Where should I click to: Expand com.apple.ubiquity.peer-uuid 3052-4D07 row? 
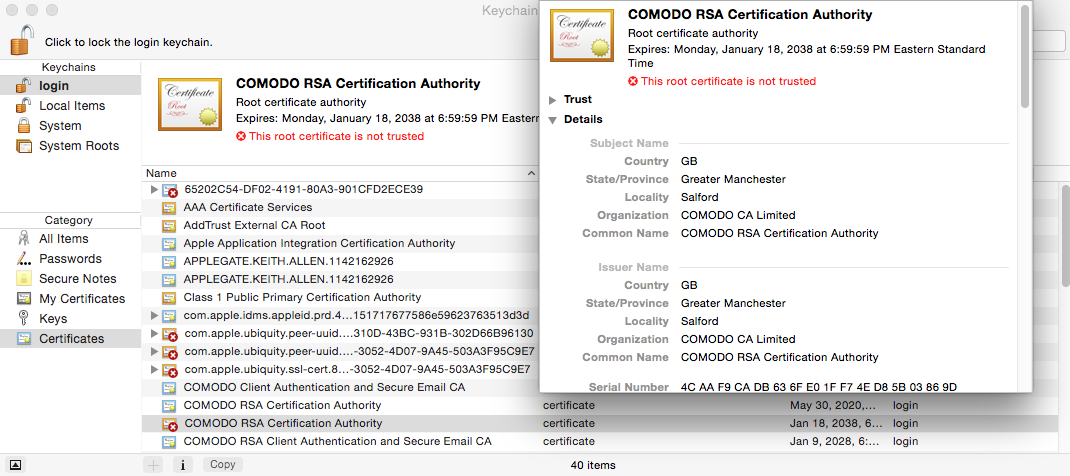[154, 352]
